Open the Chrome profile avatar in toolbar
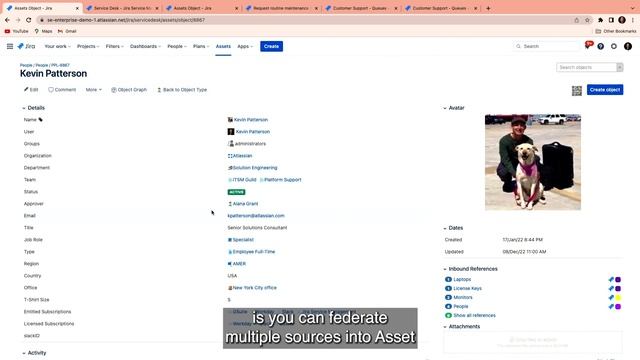Image resolution: width=640 pixels, height=360 pixels. click(x=622, y=20)
